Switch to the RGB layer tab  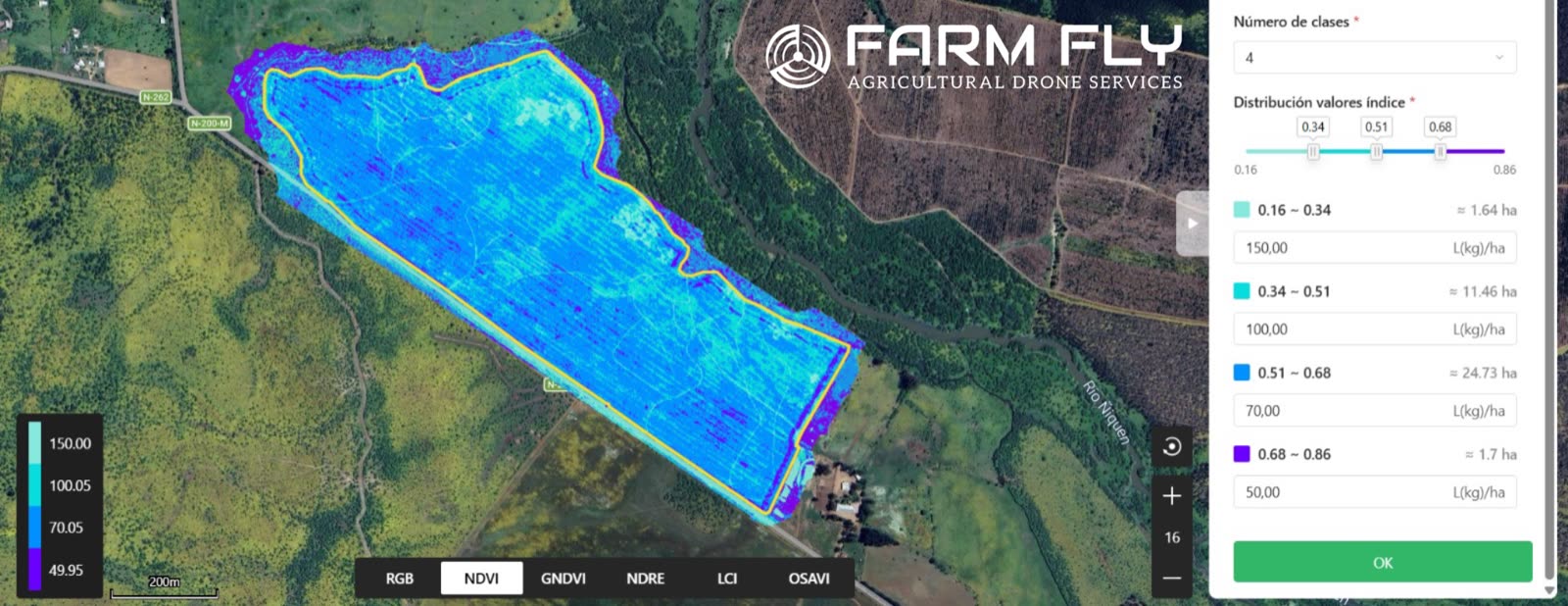coord(399,579)
